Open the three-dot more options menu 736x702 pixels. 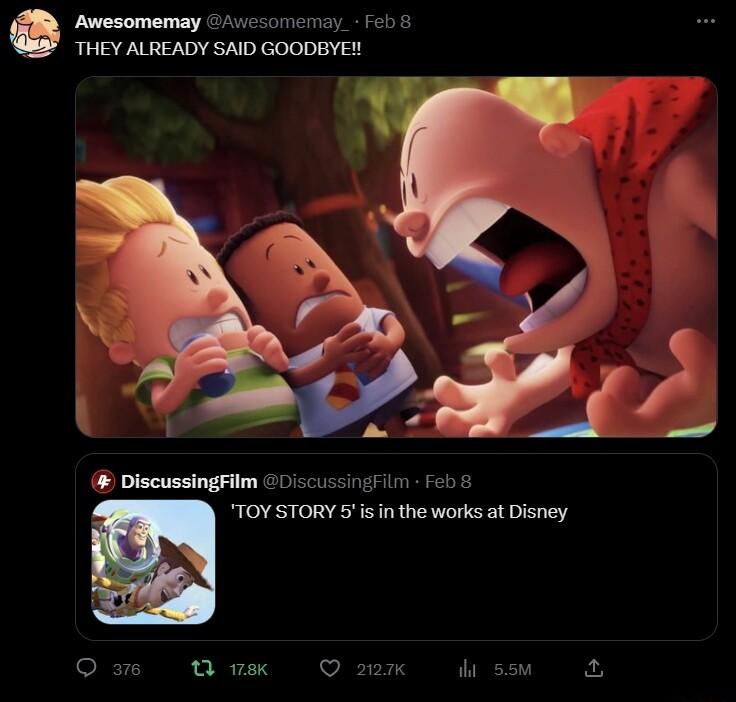(706, 21)
